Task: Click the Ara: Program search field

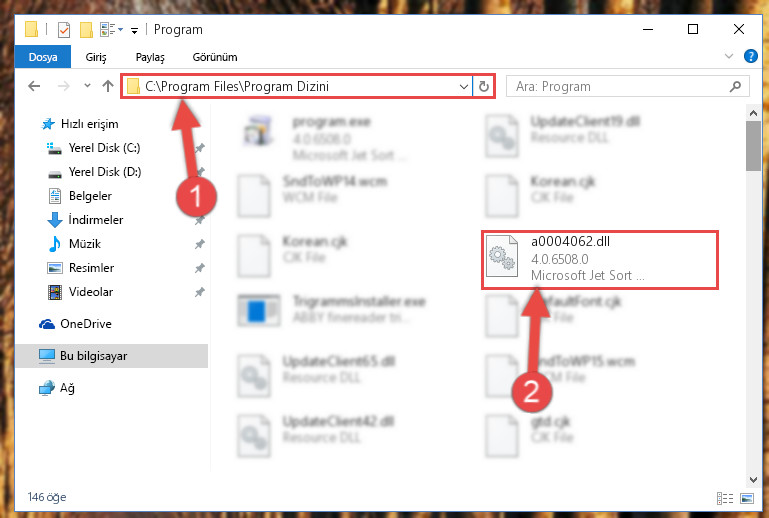Action: pos(627,86)
